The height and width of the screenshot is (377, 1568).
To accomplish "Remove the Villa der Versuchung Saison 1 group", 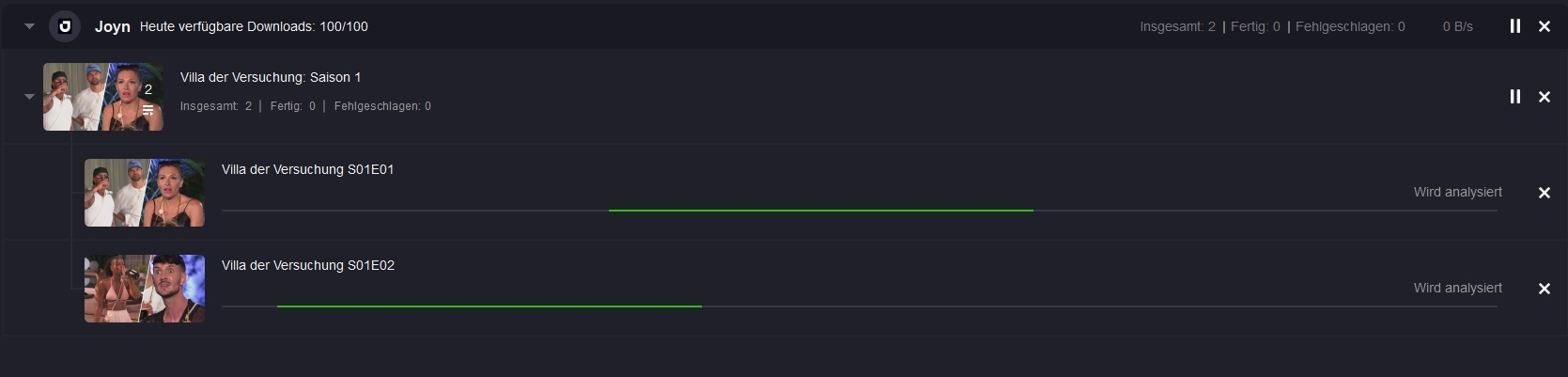I will [x=1545, y=97].
